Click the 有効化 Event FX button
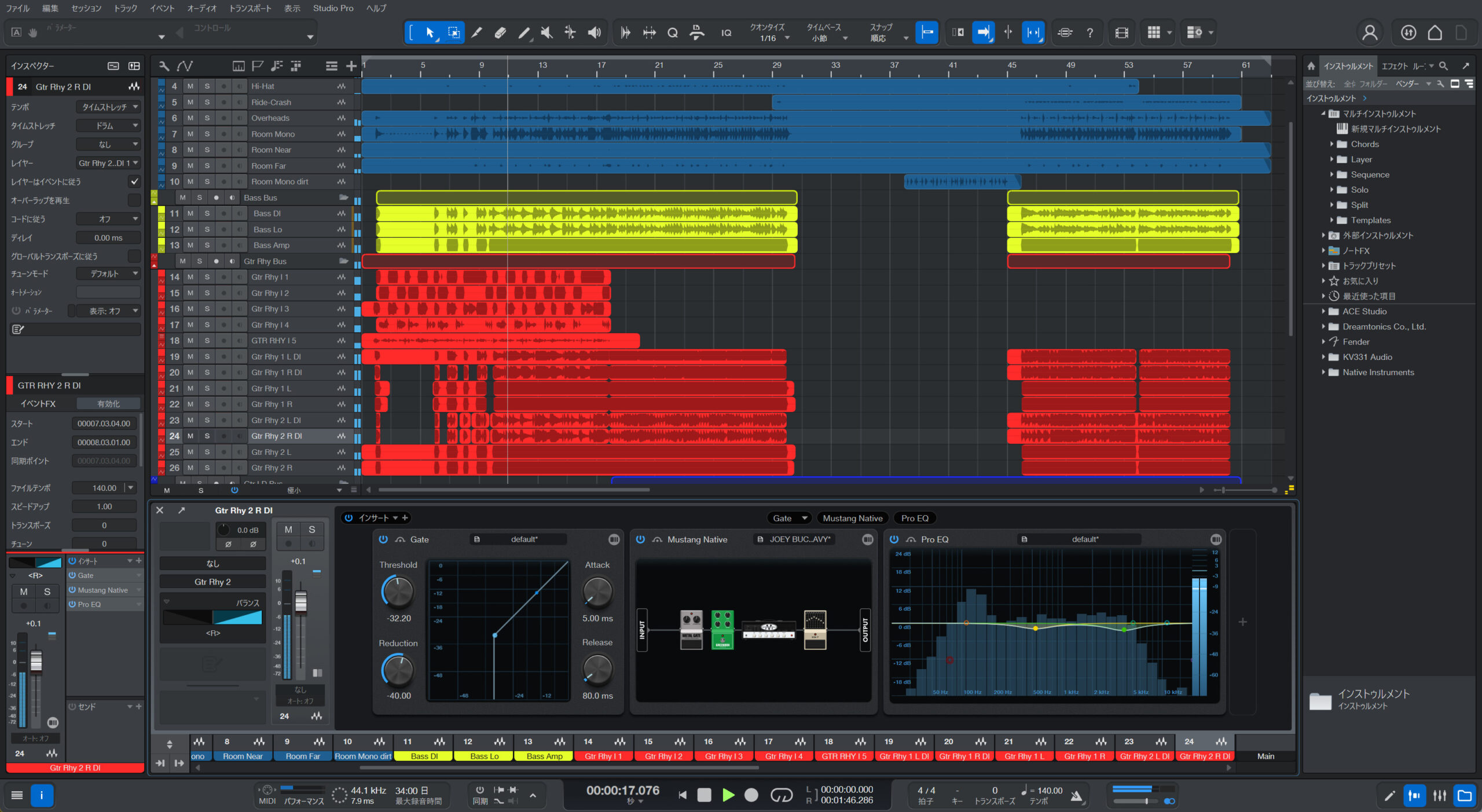This screenshot has height=812, width=1482. tap(108, 403)
